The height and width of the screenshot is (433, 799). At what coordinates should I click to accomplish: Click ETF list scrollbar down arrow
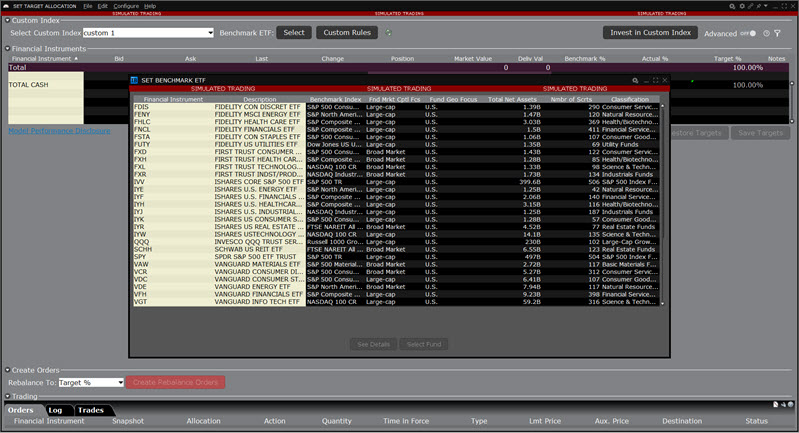[x=662, y=304]
